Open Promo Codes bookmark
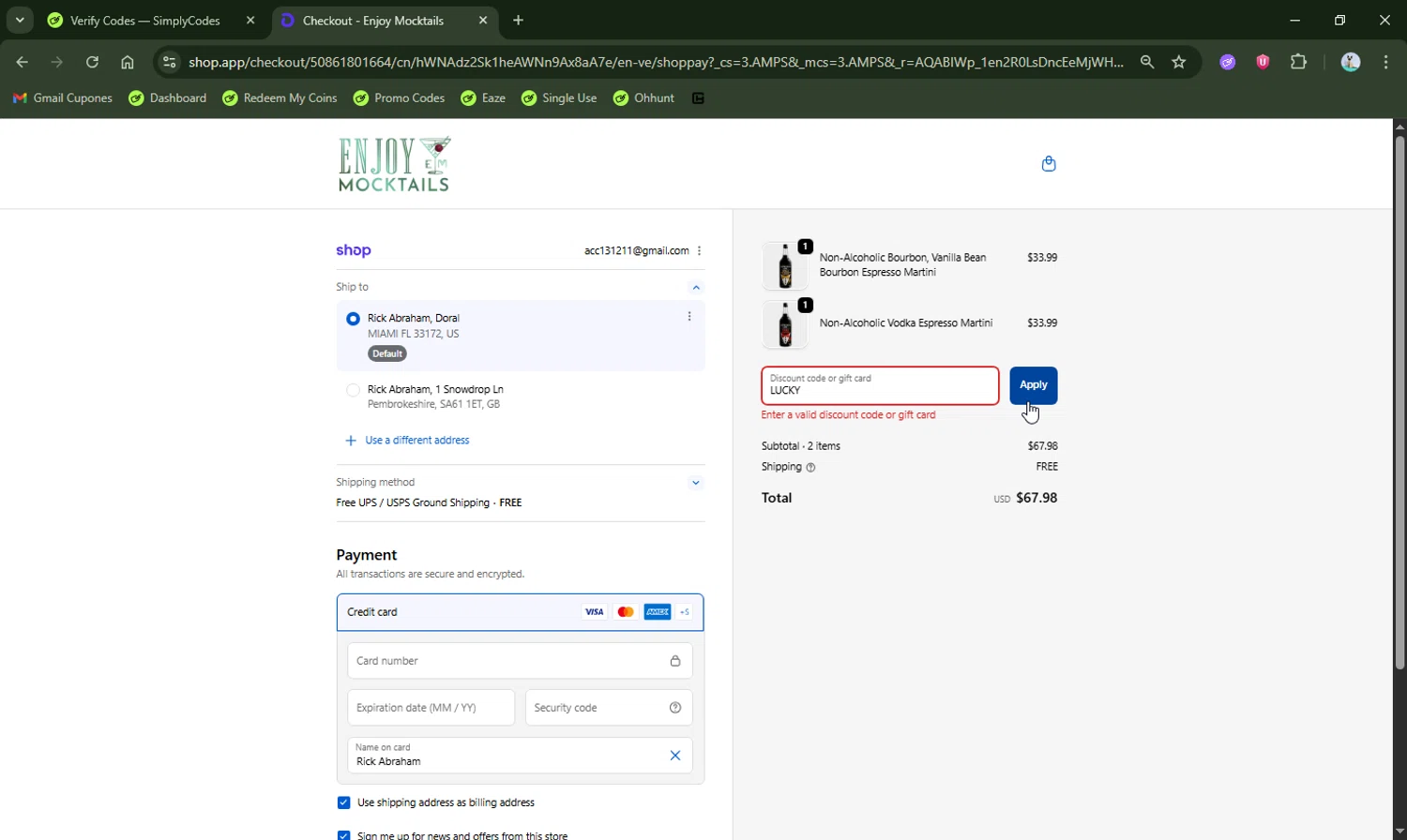The width and height of the screenshot is (1407, 840). point(399,98)
